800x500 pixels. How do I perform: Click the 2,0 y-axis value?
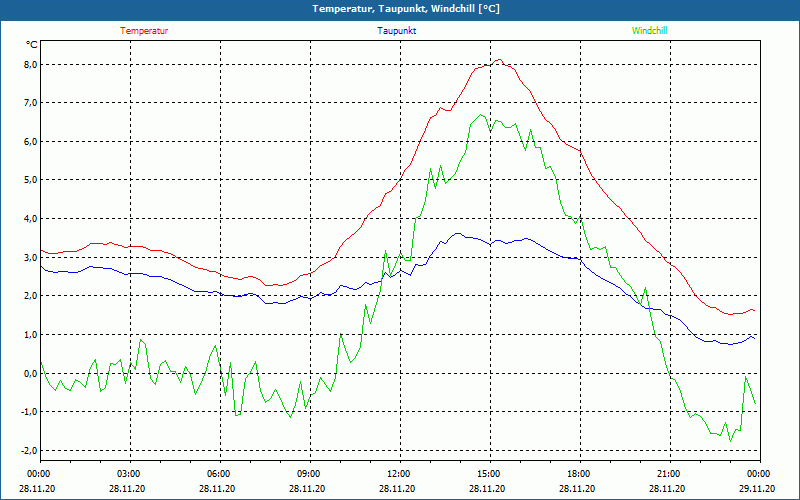[x=30, y=295]
